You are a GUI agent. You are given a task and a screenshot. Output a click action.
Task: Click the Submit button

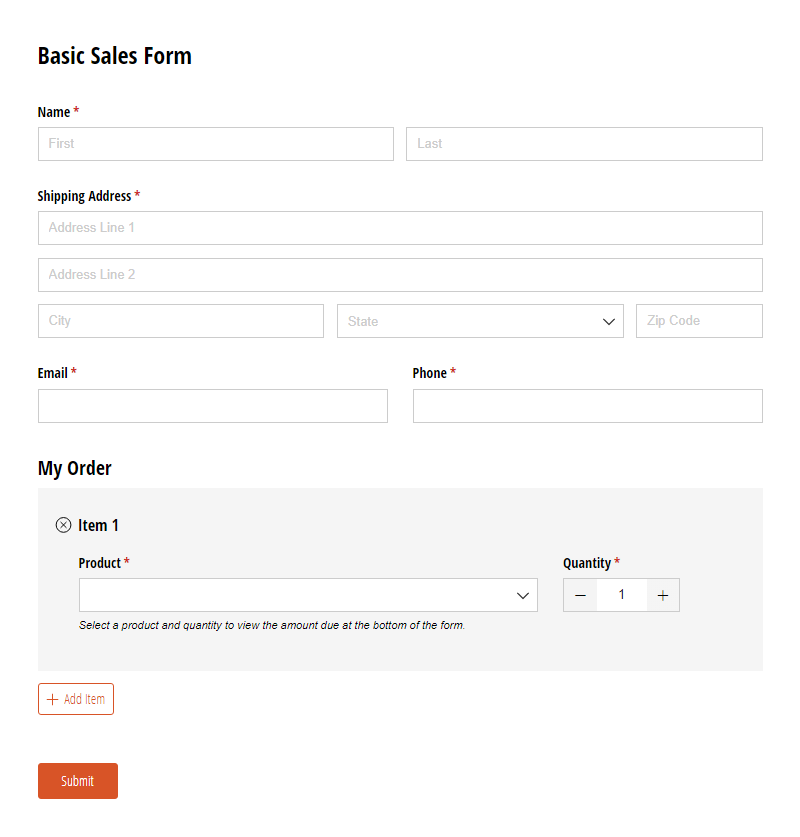click(x=77, y=781)
